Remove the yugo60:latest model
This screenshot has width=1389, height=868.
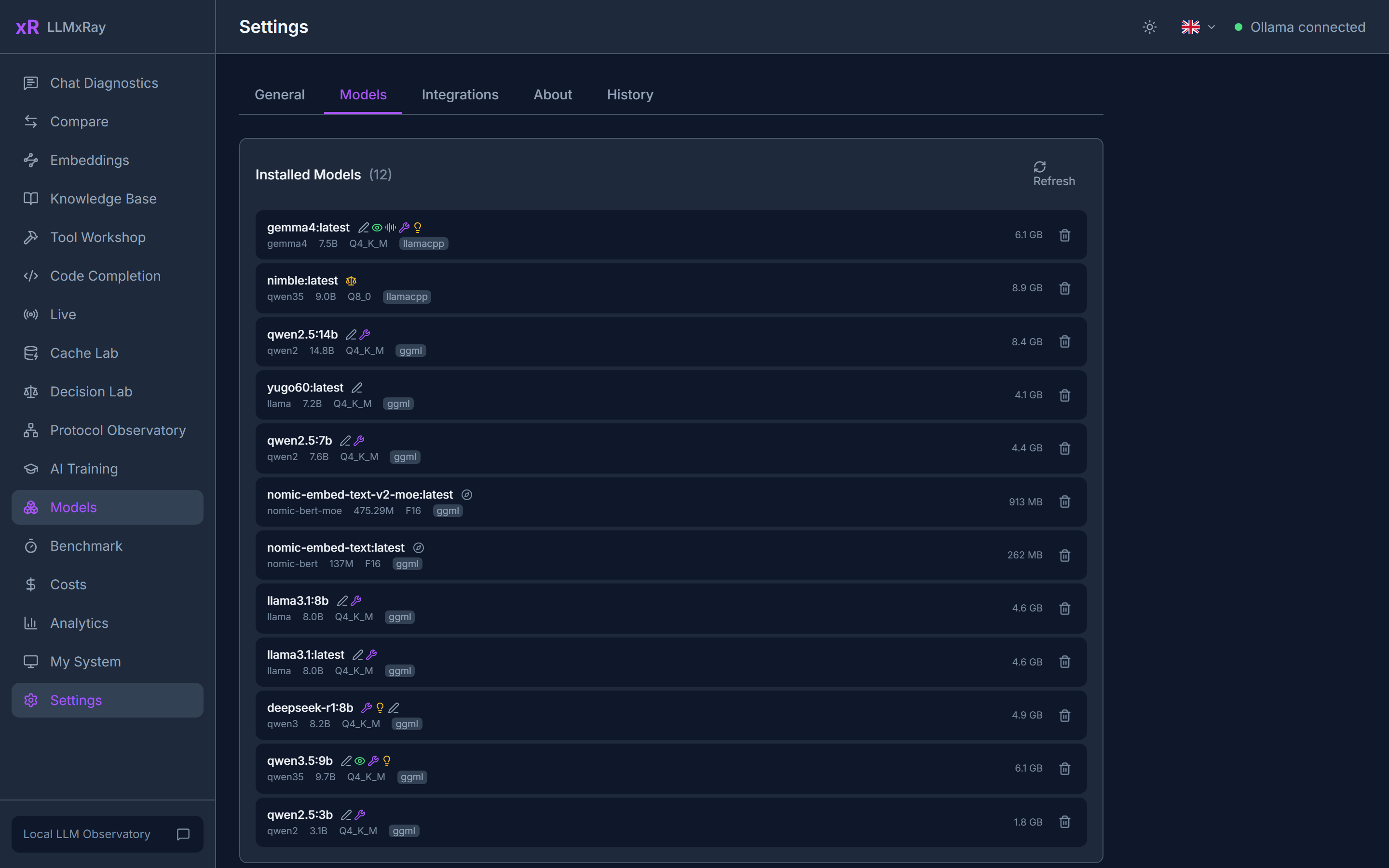(x=1064, y=395)
